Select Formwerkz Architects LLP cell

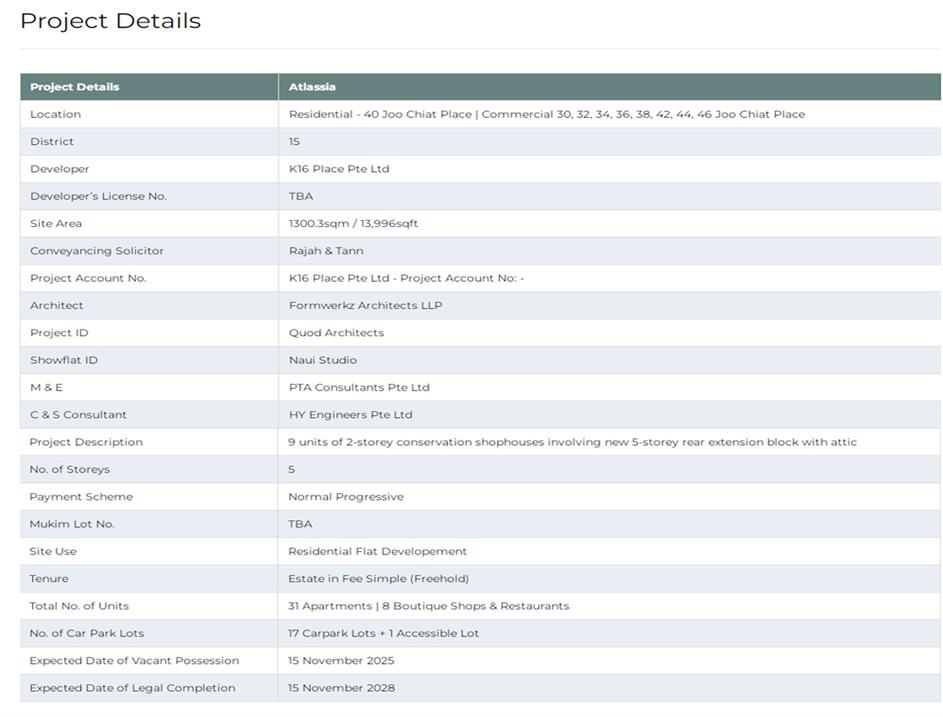365,306
